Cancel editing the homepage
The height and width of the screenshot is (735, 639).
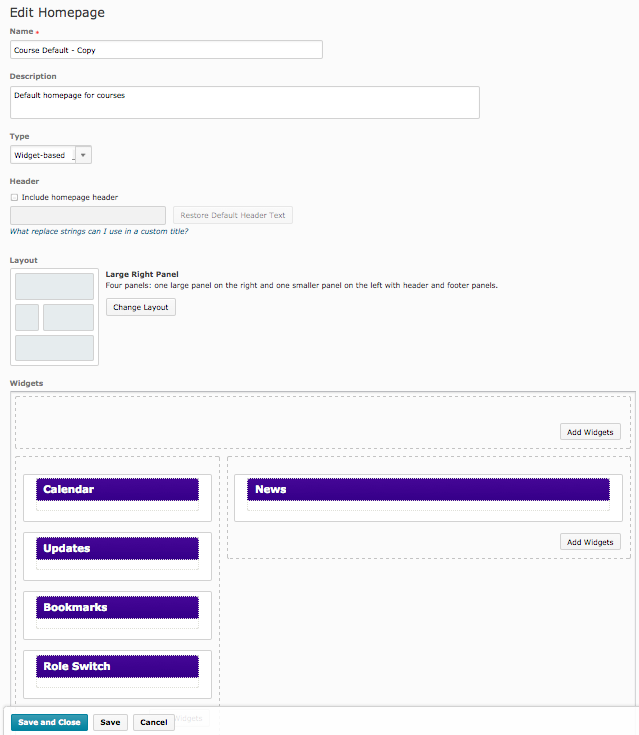[153, 722]
